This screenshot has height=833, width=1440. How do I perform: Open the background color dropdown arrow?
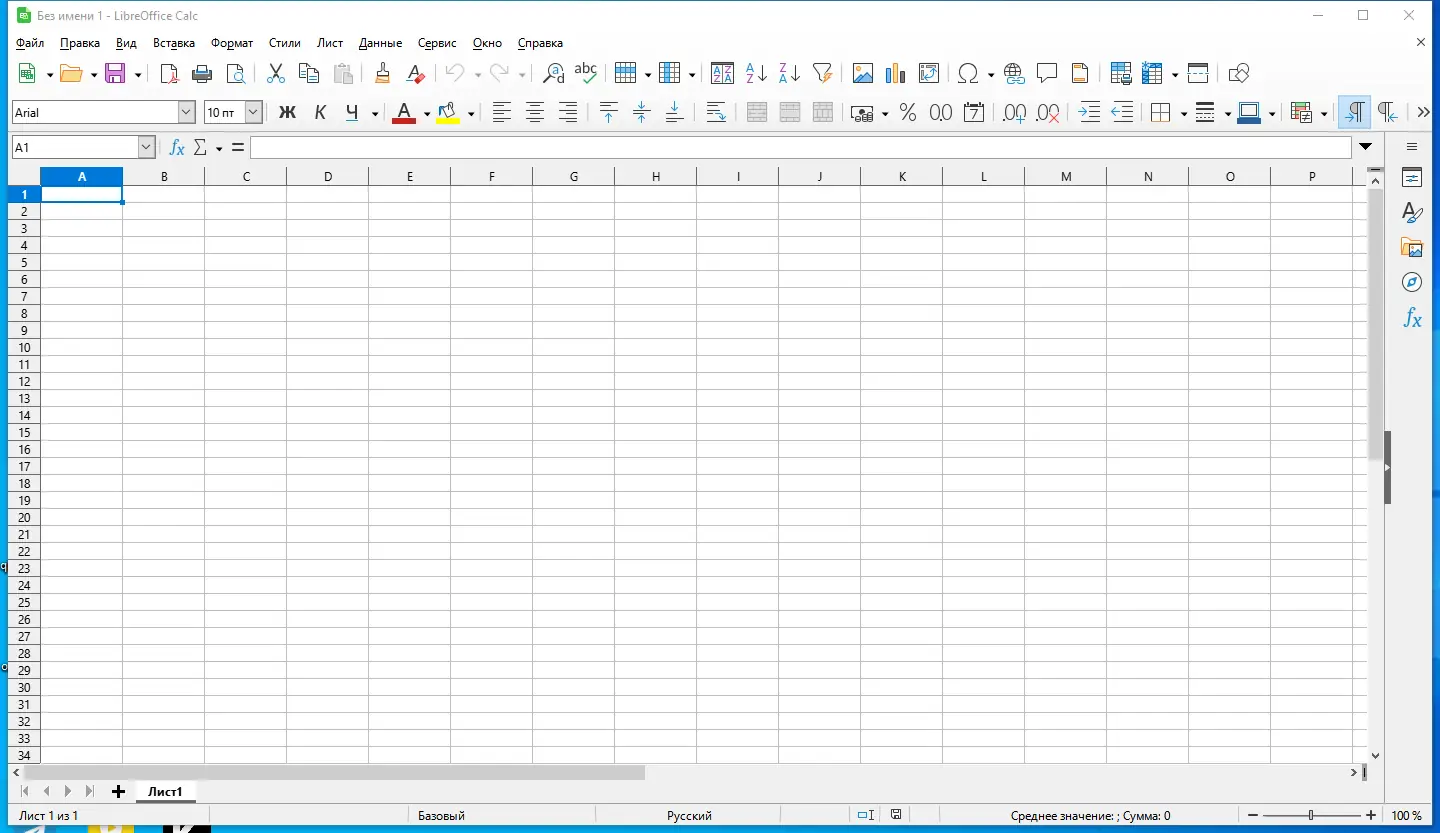pyautogui.click(x=471, y=114)
